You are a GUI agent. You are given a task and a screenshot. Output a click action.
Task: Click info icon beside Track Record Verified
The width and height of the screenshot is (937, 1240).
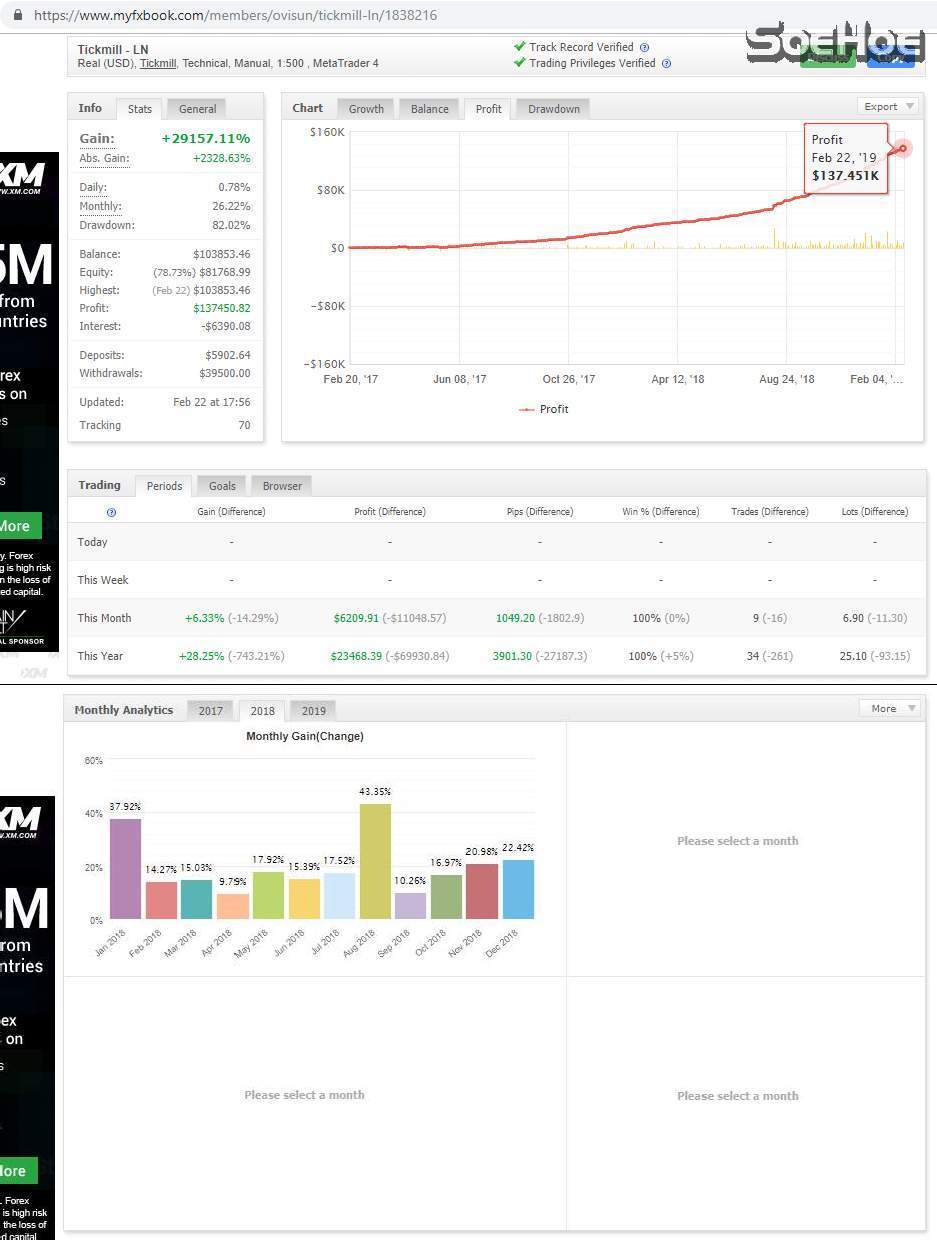coord(644,47)
